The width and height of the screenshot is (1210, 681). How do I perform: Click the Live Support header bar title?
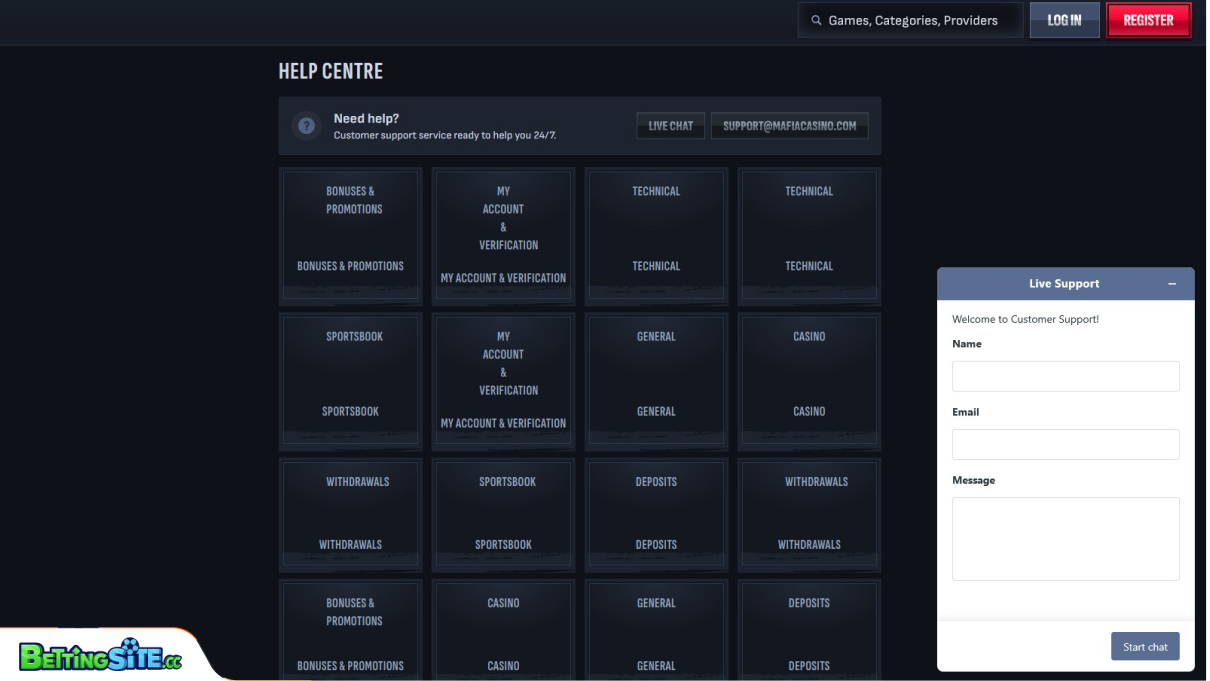click(1063, 284)
